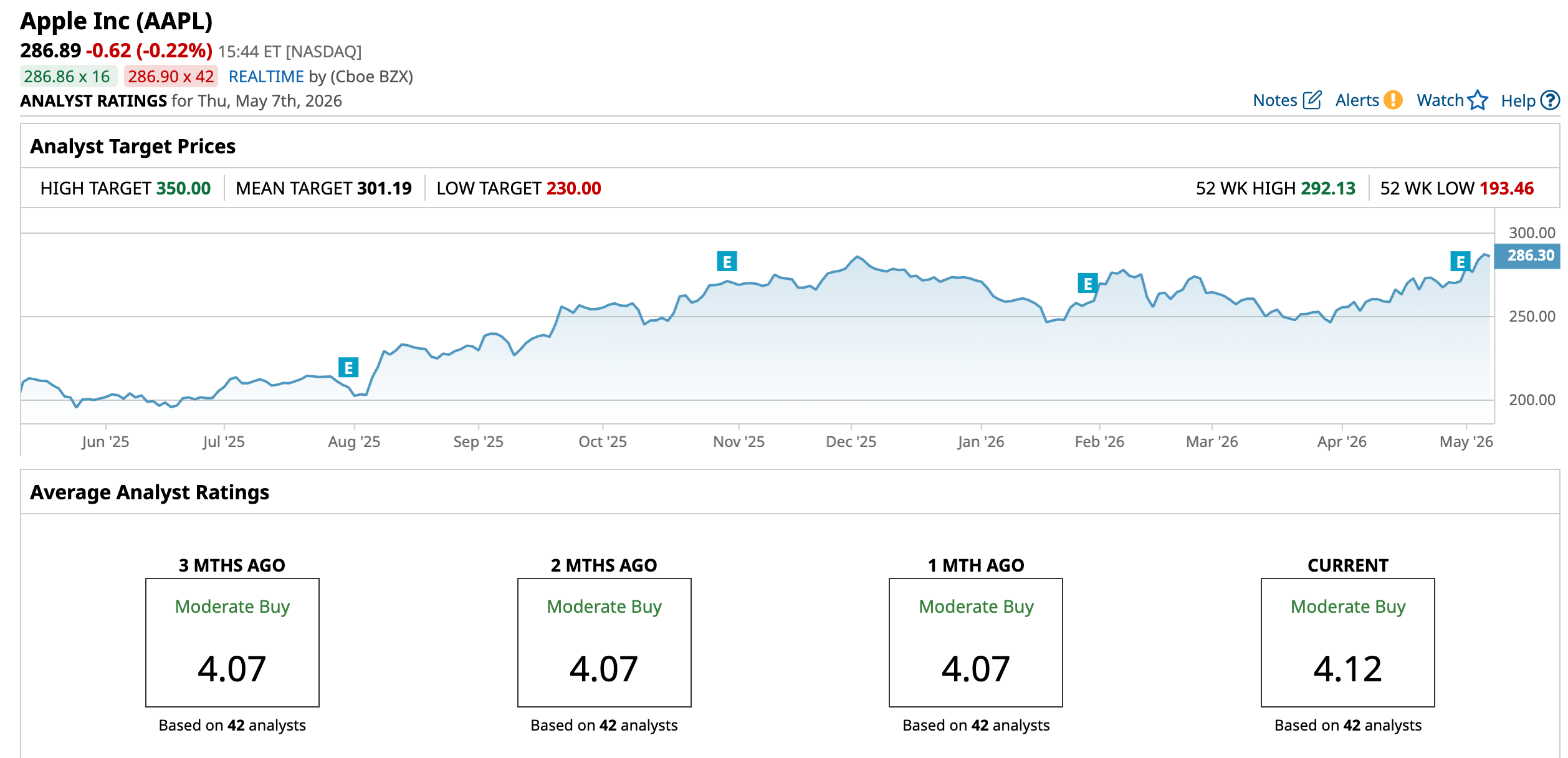This screenshot has height=758, width=1568.
Task: Open the Alerts exclamation icon
Action: click(1393, 100)
